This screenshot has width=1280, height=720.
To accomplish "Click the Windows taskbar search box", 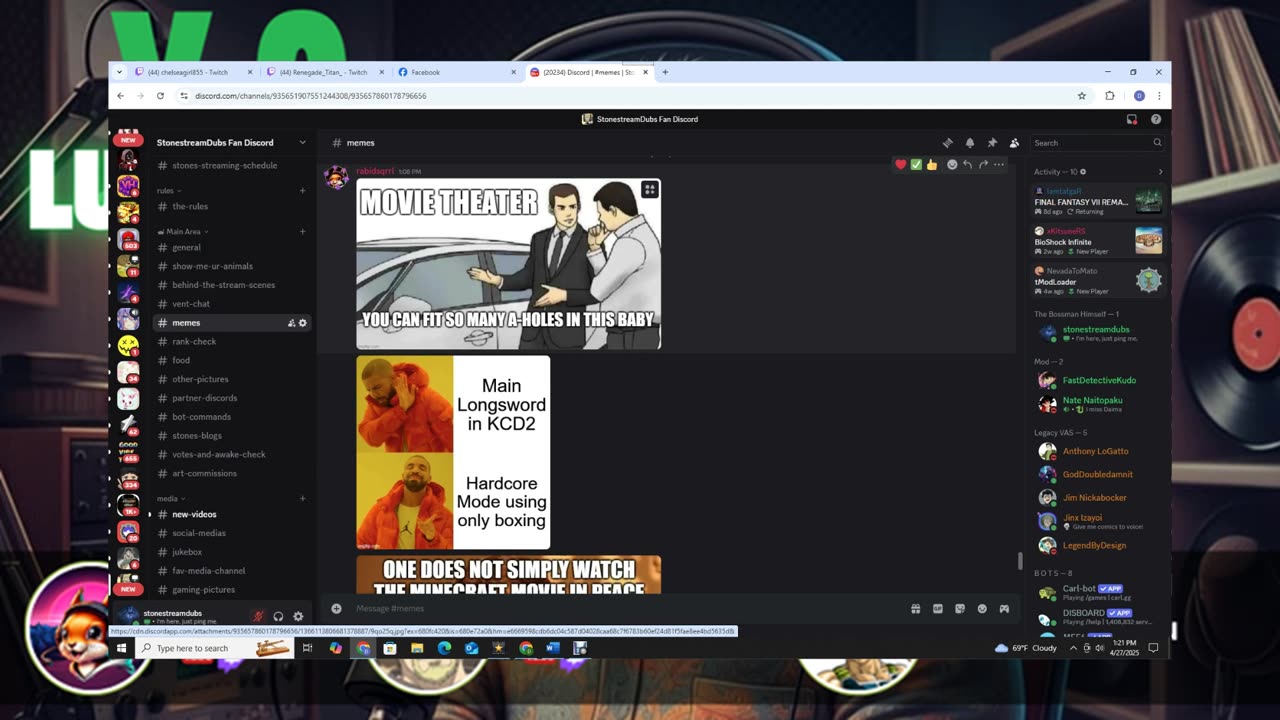I will (x=215, y=648).
